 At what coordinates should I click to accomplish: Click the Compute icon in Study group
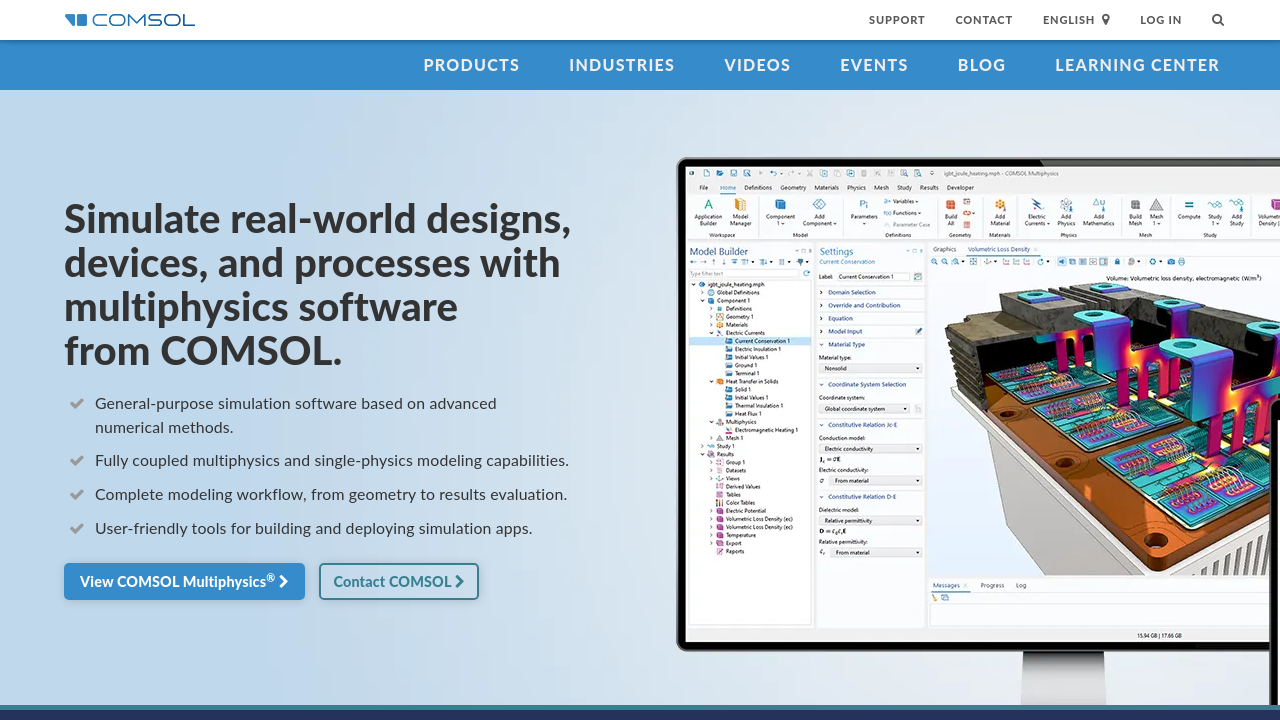tap(1189, 208)
